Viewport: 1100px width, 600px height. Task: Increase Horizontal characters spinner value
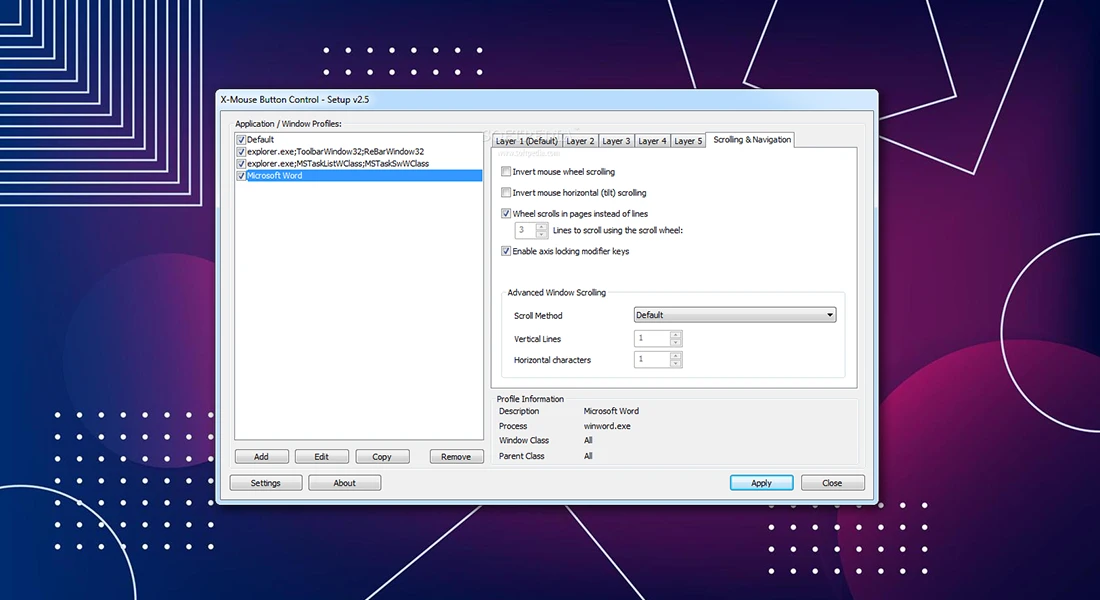click(676, 356)
